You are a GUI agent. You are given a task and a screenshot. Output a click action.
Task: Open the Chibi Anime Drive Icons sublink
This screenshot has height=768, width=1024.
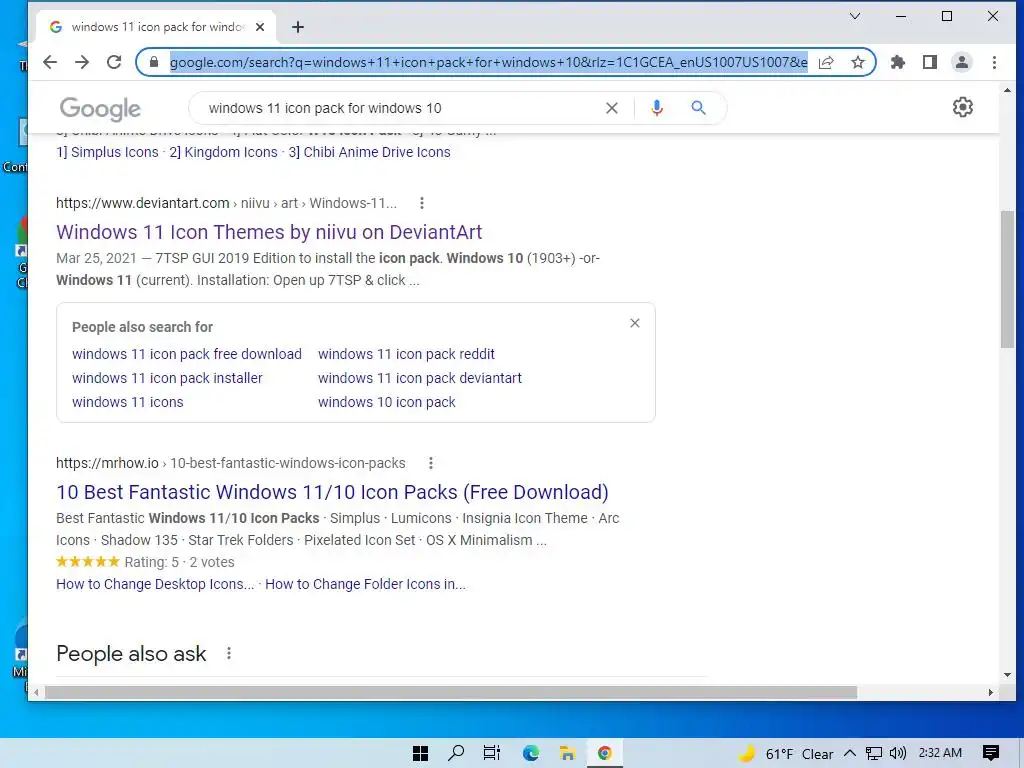pyautogui.click(x=370, y=152)
